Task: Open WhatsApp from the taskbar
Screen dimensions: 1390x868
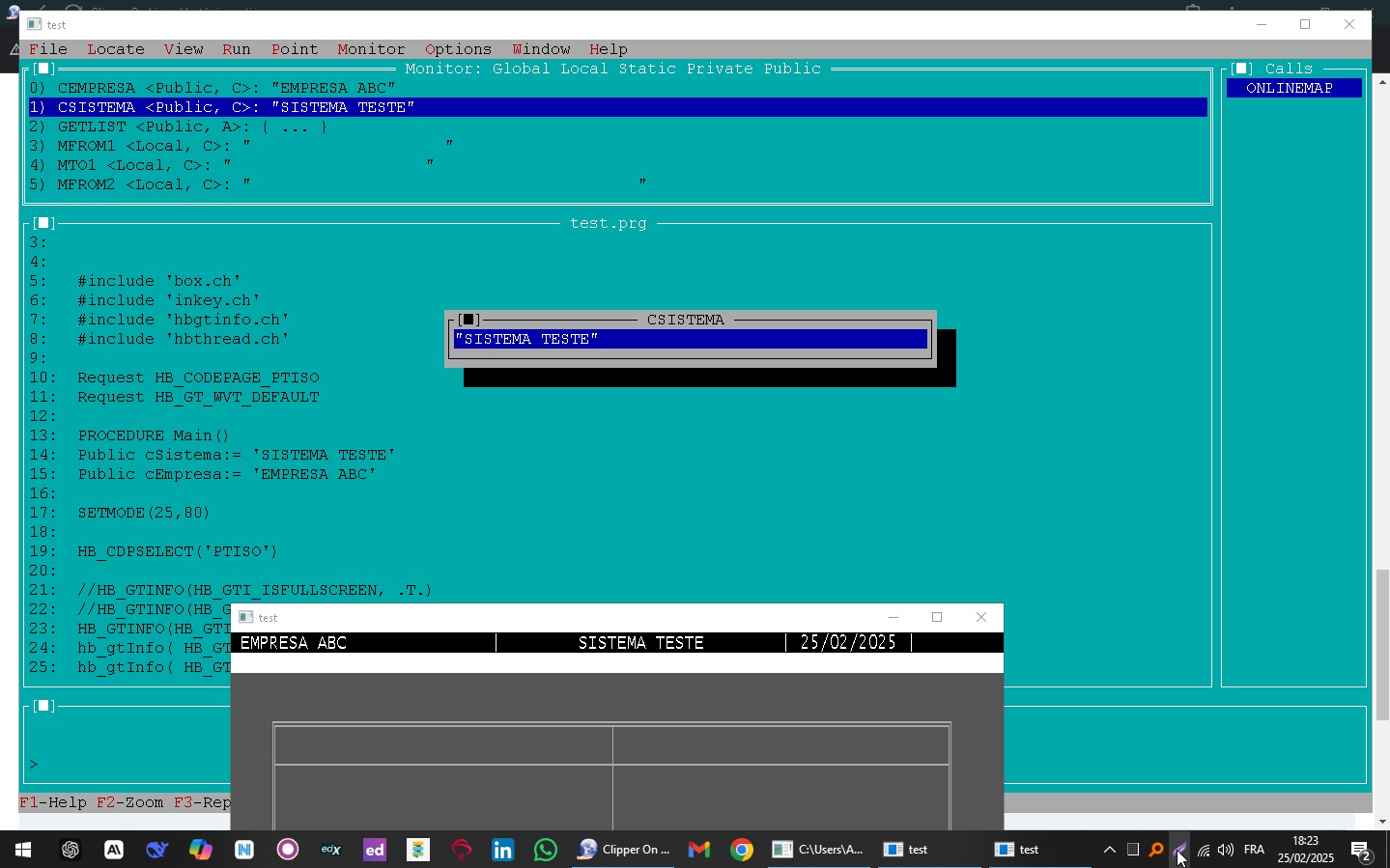Action: pos(546,850)
